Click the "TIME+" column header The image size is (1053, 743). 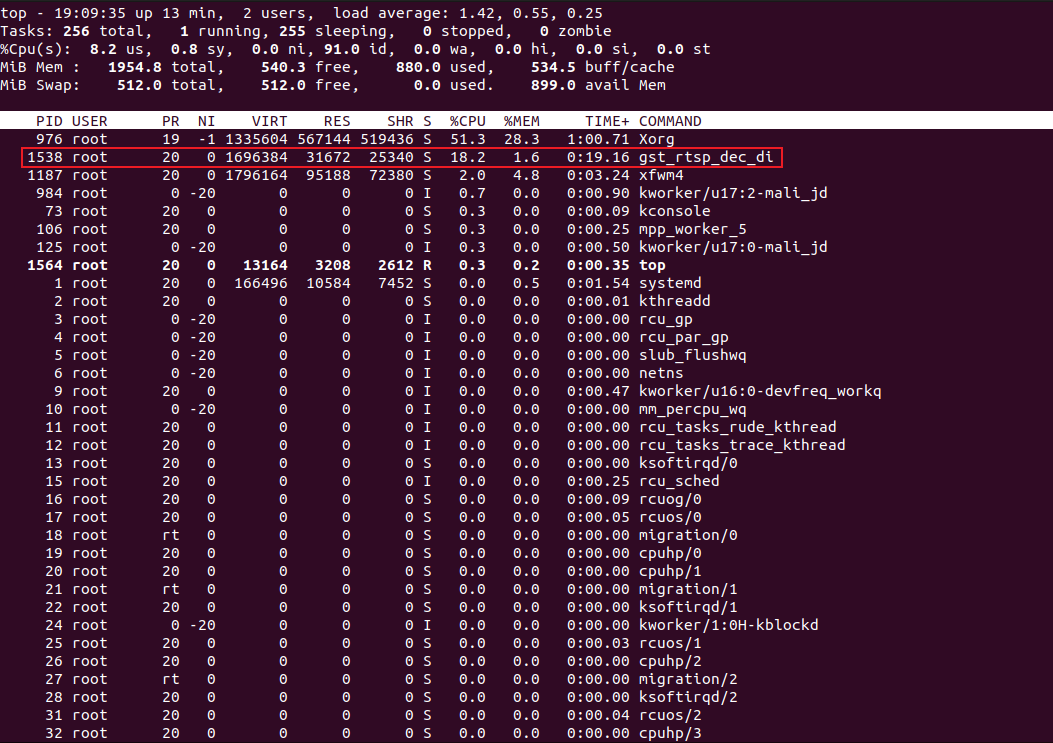607,121
